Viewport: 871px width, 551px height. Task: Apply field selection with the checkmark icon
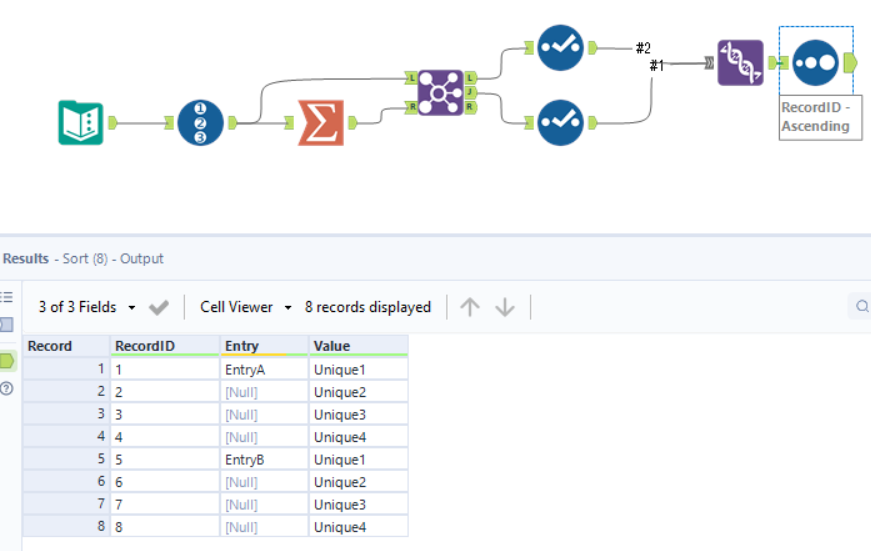159,307
